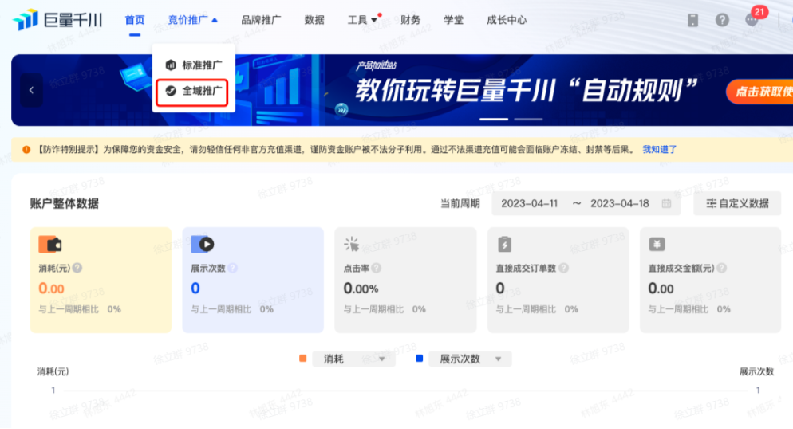
Task: Click the clipboard icon on 直接成交订单数 card
Action: [x=504, y=244]
